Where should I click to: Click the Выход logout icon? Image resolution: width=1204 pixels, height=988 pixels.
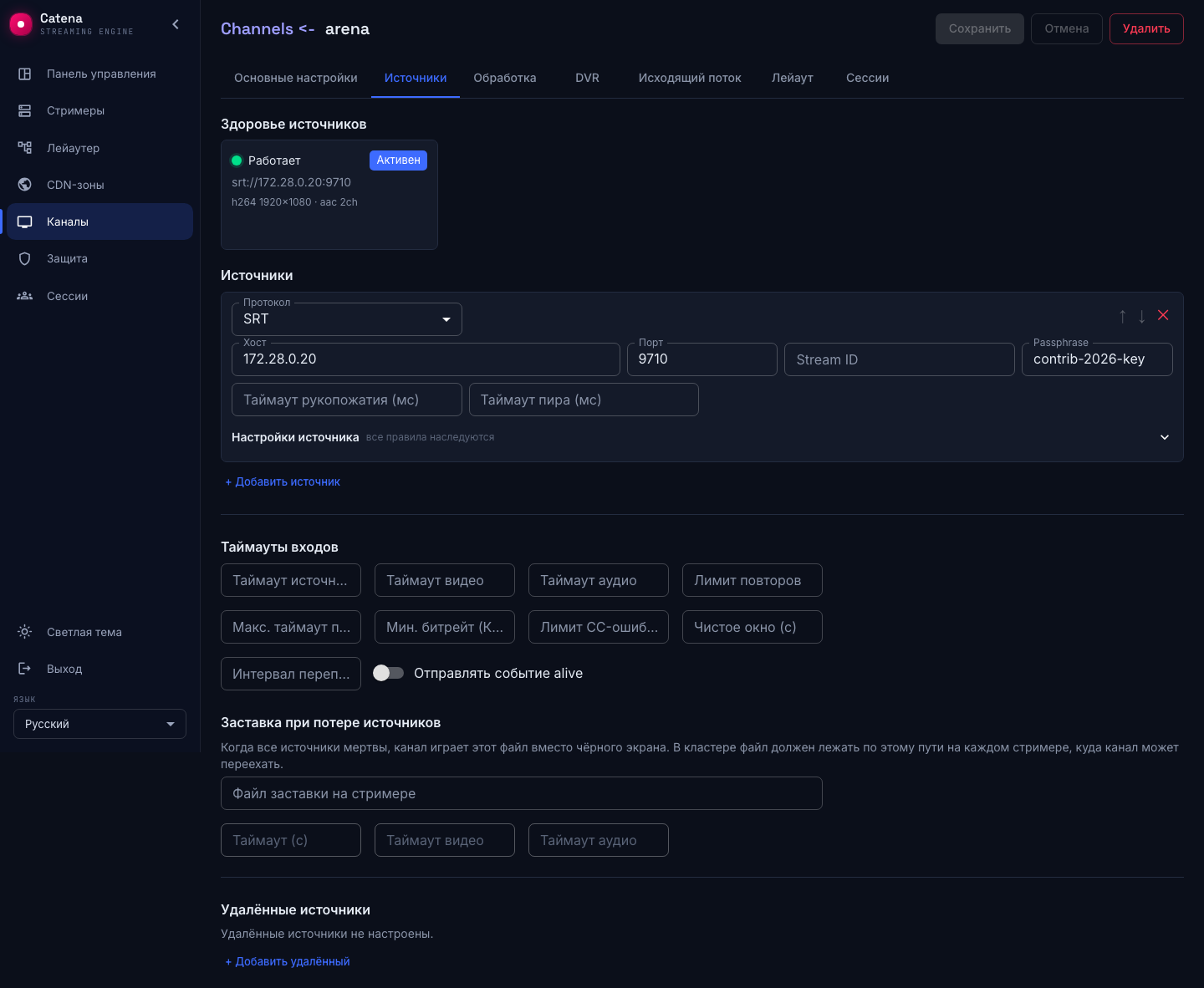[x=25, y=669]
